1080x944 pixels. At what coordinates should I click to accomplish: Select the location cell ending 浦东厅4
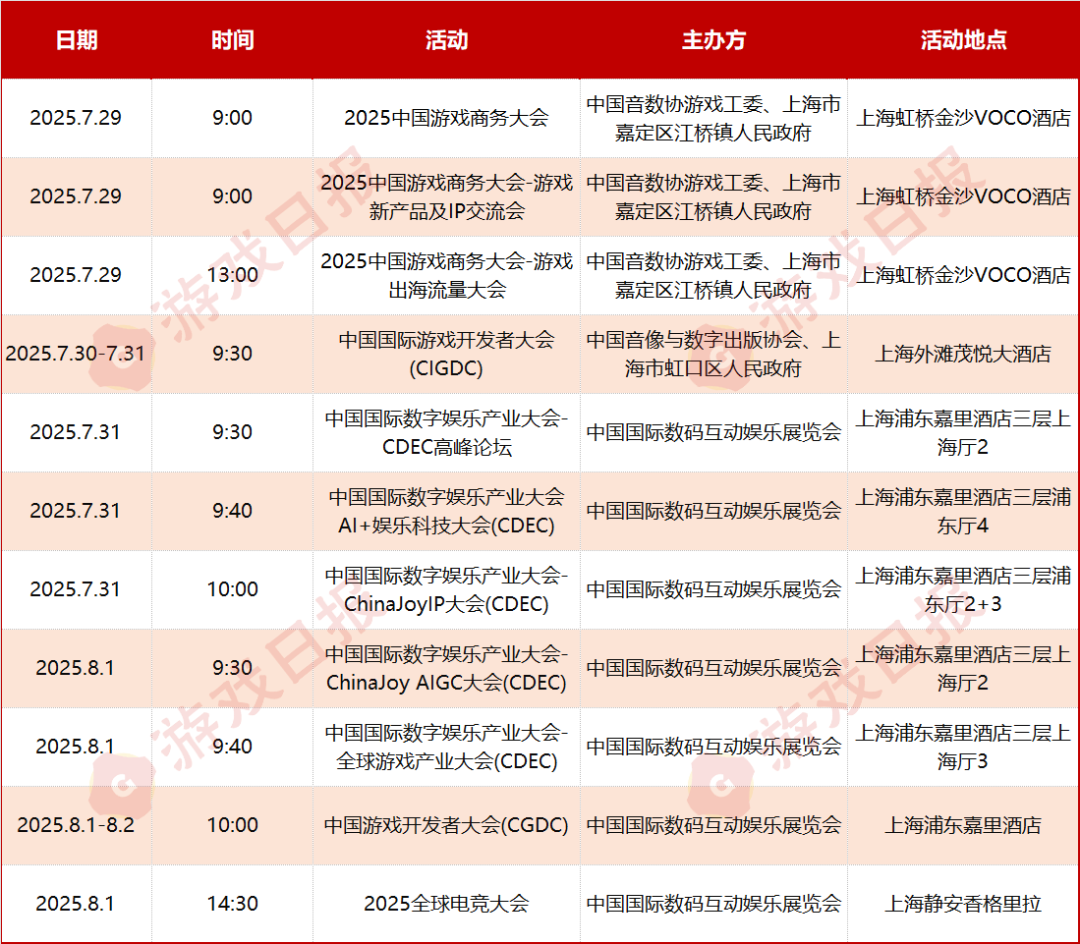[x=963, y=511]
